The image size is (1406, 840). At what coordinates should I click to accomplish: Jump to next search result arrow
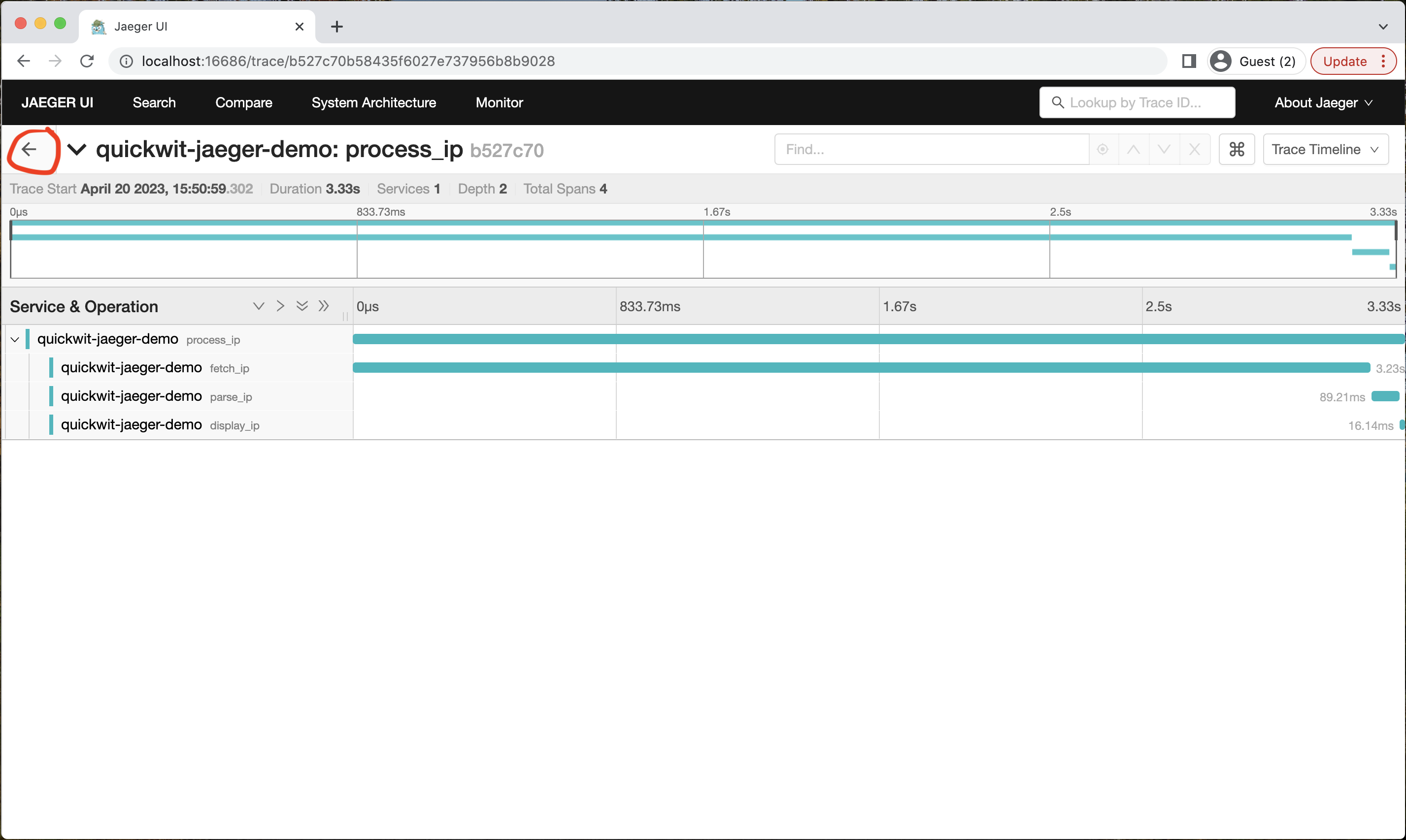pyautogui.click(x=1164, y=149)
